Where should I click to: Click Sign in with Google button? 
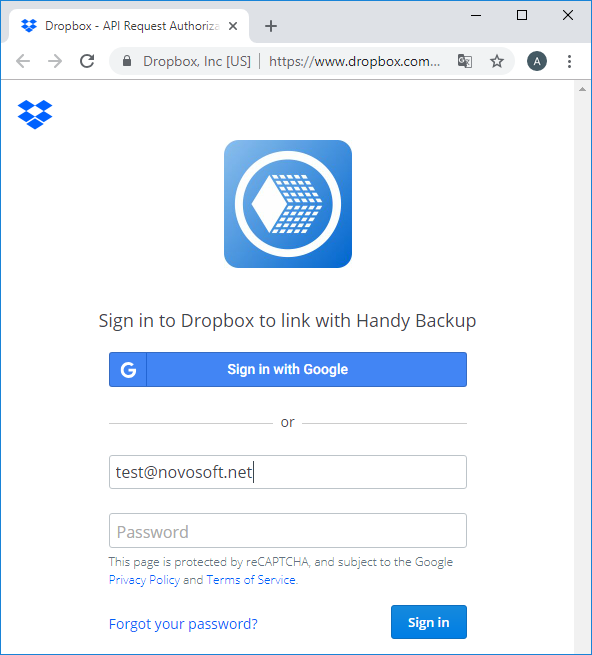point(288,369)
